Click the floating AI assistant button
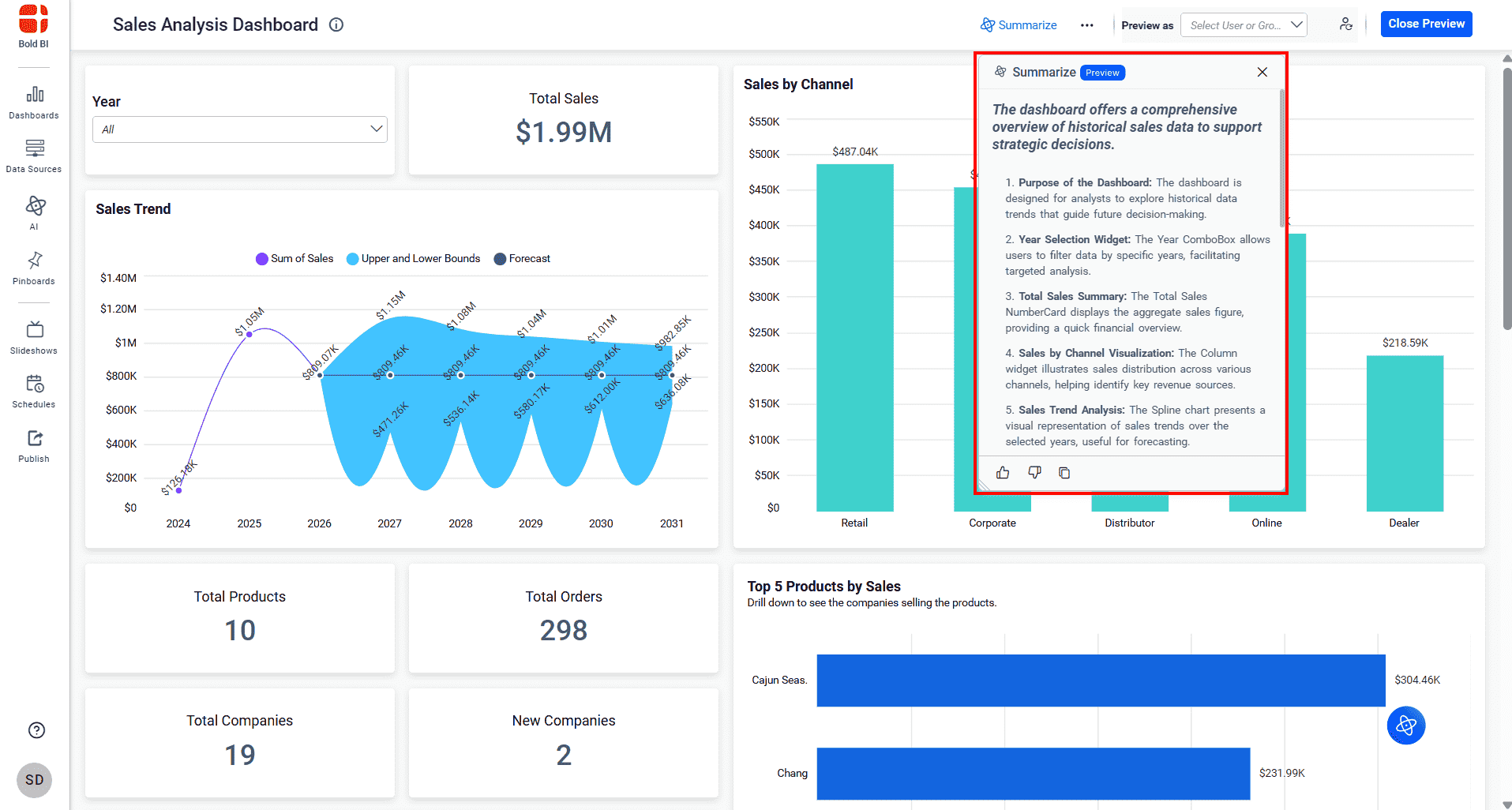This screenshot has width=1512, height=810. tap(1406, 725)
